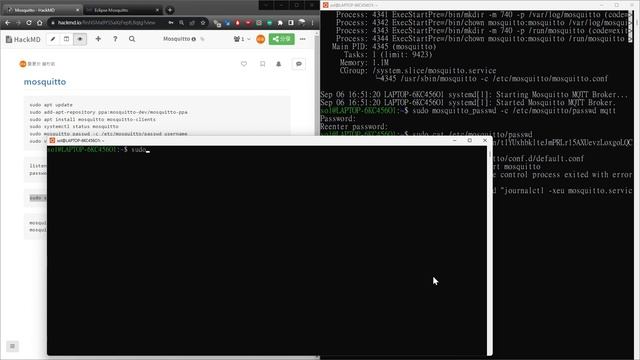Like the note with heart icon
This screenshot has width=640, height=360.
[x=244, y=64]
